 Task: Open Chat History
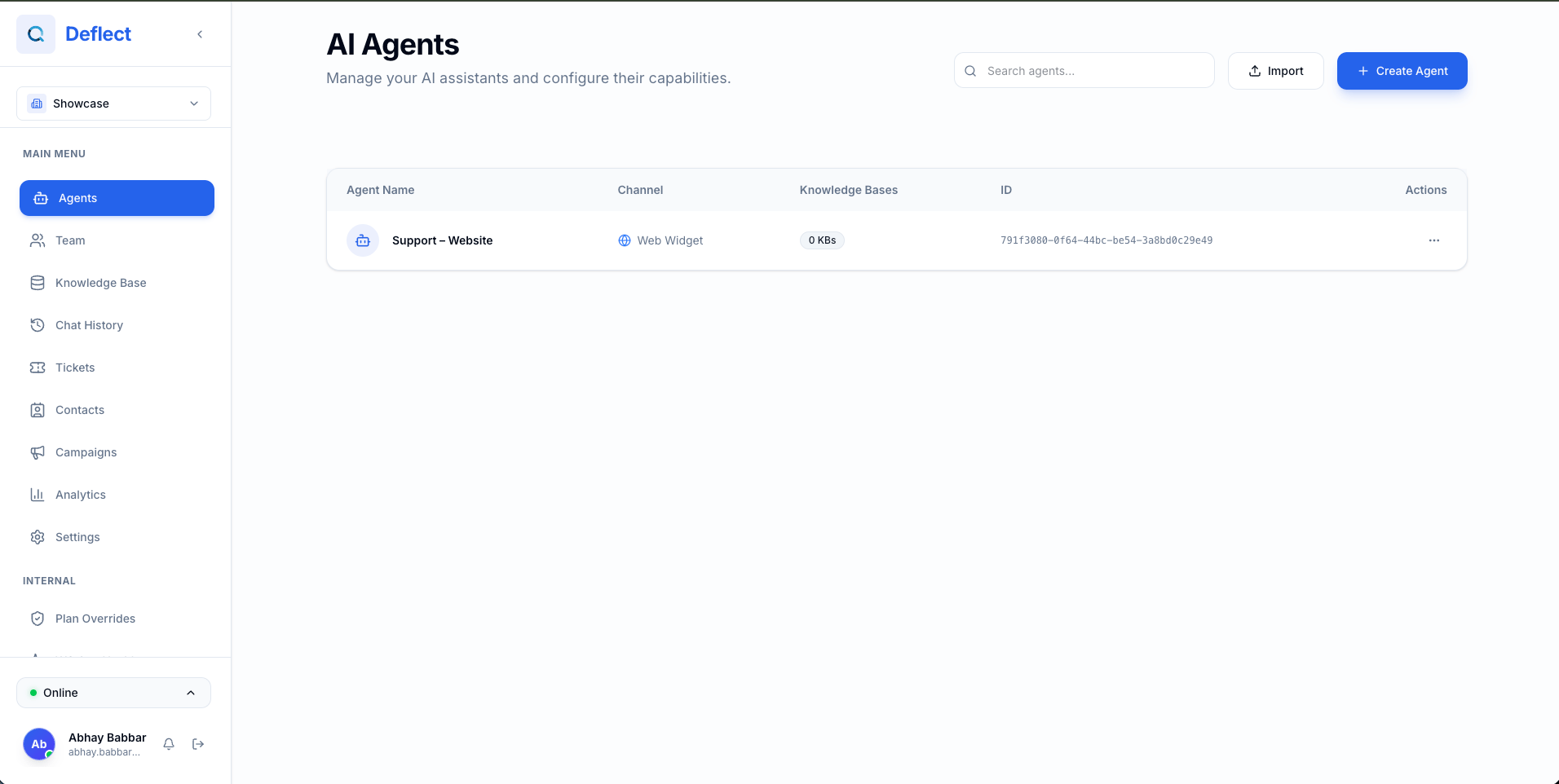click(x=117, y=325)
